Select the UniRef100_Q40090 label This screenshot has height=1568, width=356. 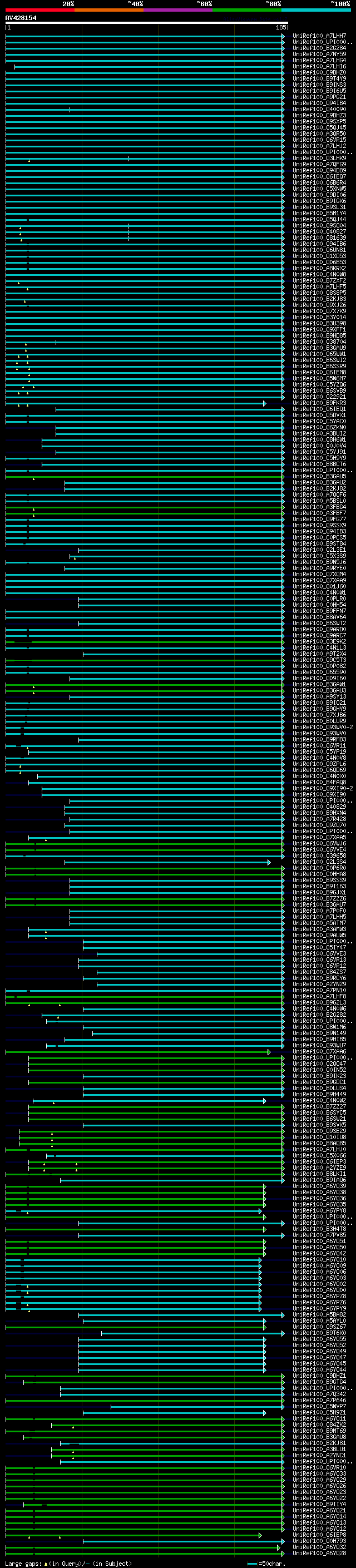tap(319, 110)
